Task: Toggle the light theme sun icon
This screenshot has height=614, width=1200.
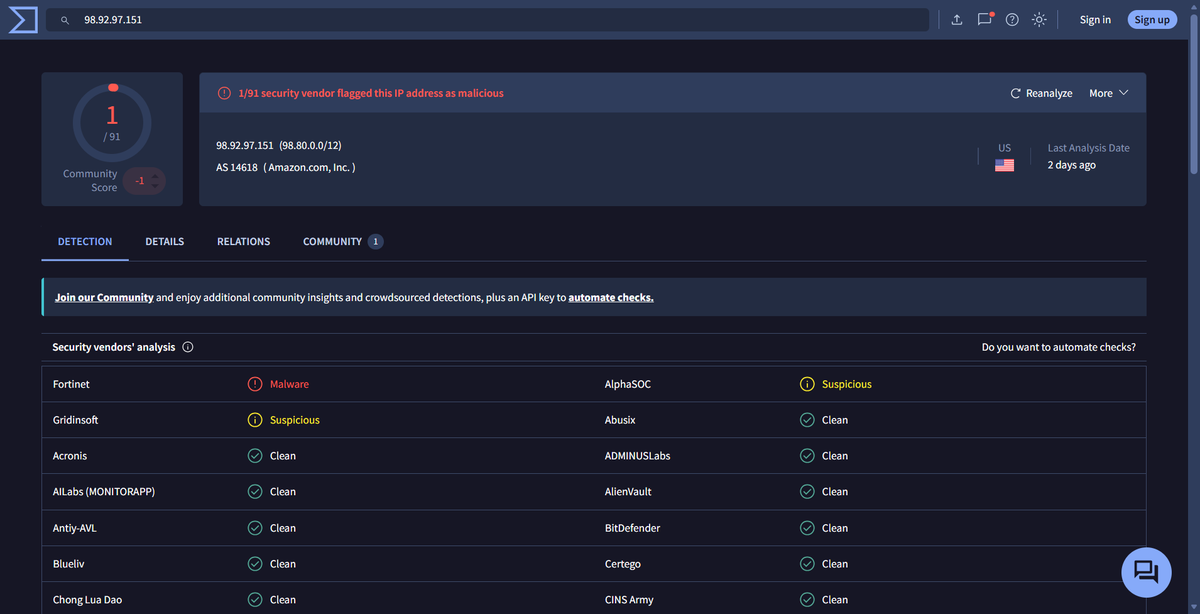Action: click(x=1040, y=20)
